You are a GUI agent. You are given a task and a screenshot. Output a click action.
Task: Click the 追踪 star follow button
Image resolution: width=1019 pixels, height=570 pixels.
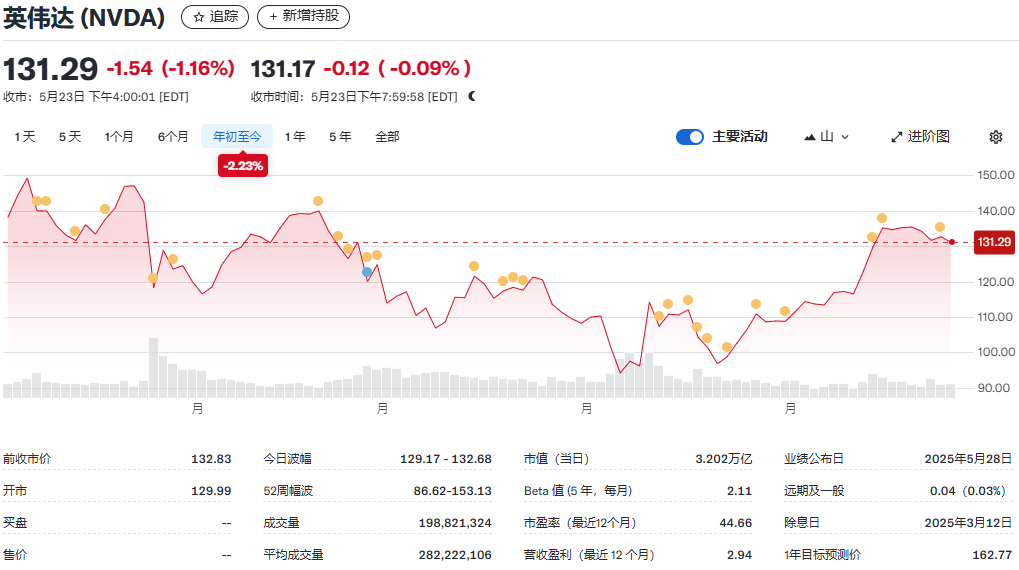[215, 16]
